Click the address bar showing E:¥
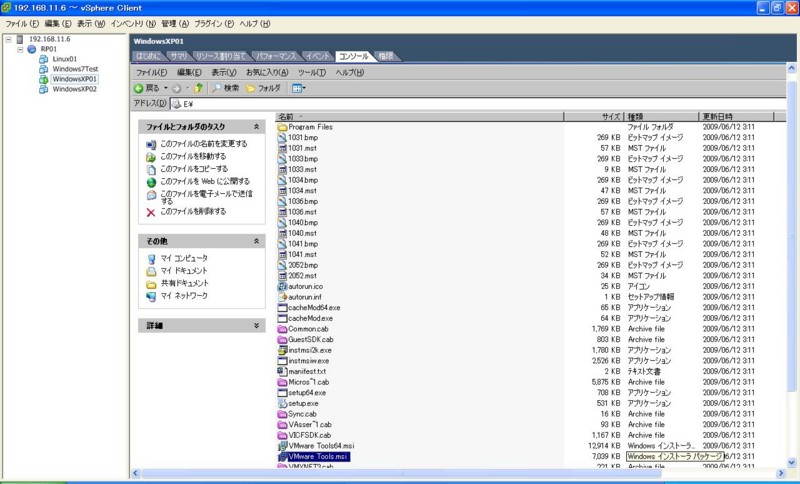 pos(477,104)
